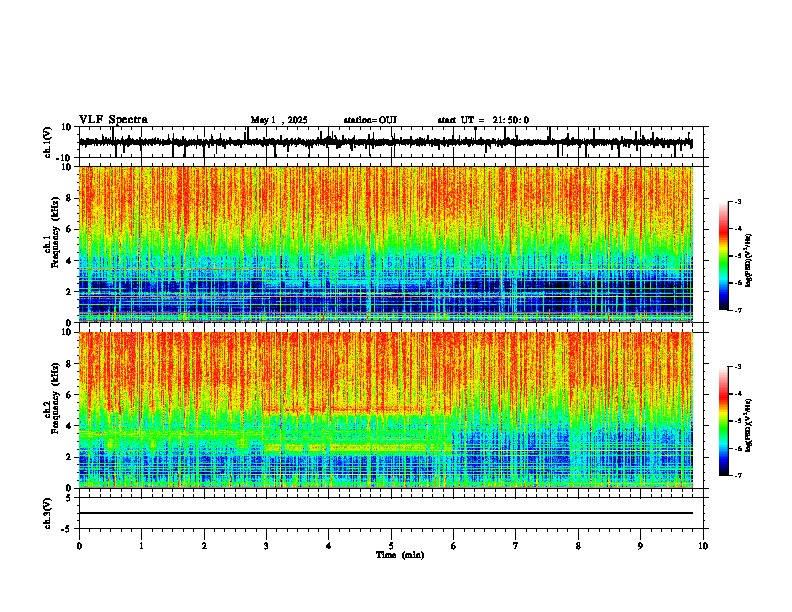Click the ch.1 voltage waveform trace panel
Viewport: 792px width, 612px height.
pyautogui.click(x=390, y=142)
